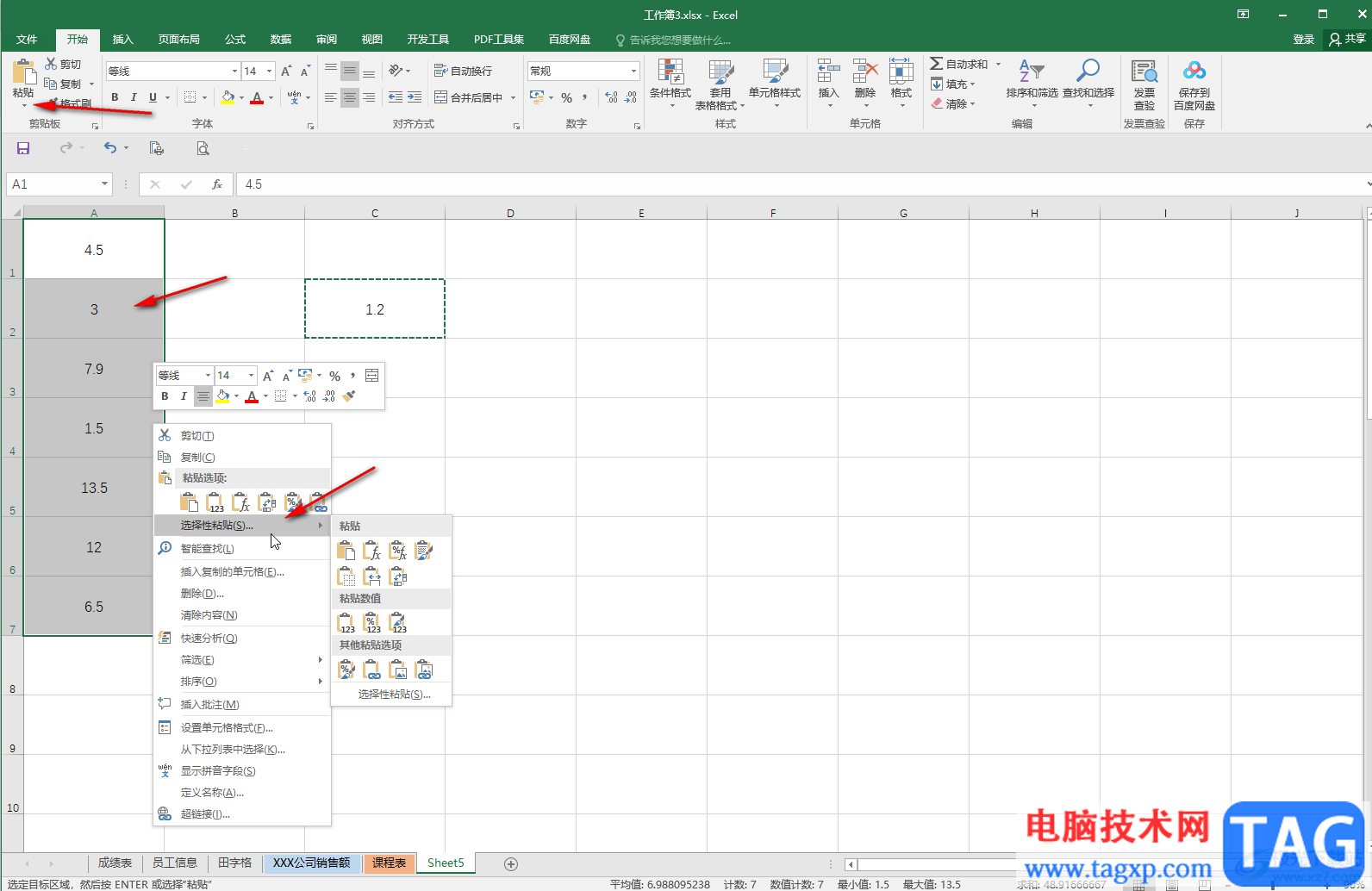Toggle middle vertical align in ribbon
This screenshot has height=891, width=1372.
pyautogui.click(x=349, y=71)
